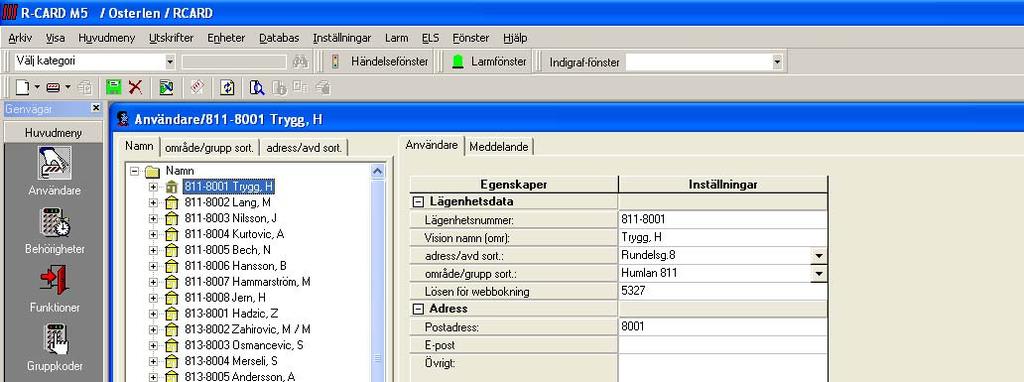Open the Enheter menu
Viewport: 1024px width, 382px height.
click(226, 38)
